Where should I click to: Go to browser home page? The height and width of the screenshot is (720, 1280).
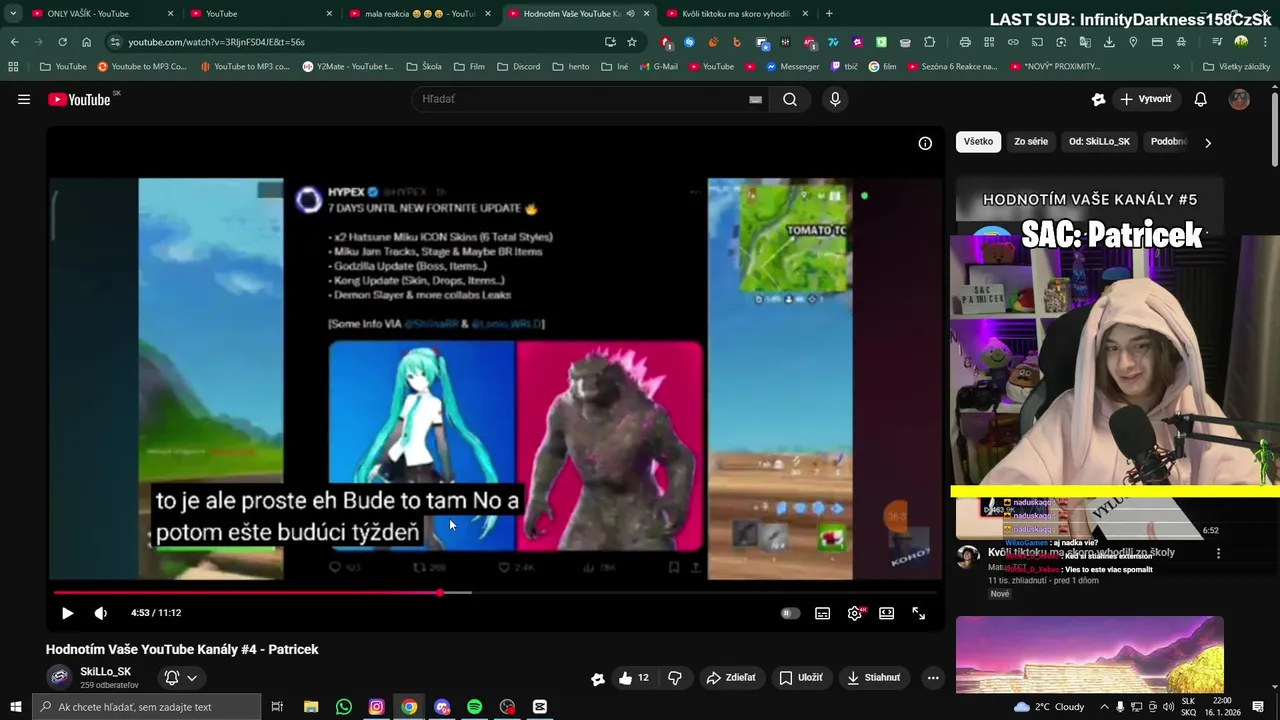[x=86, y=42]
